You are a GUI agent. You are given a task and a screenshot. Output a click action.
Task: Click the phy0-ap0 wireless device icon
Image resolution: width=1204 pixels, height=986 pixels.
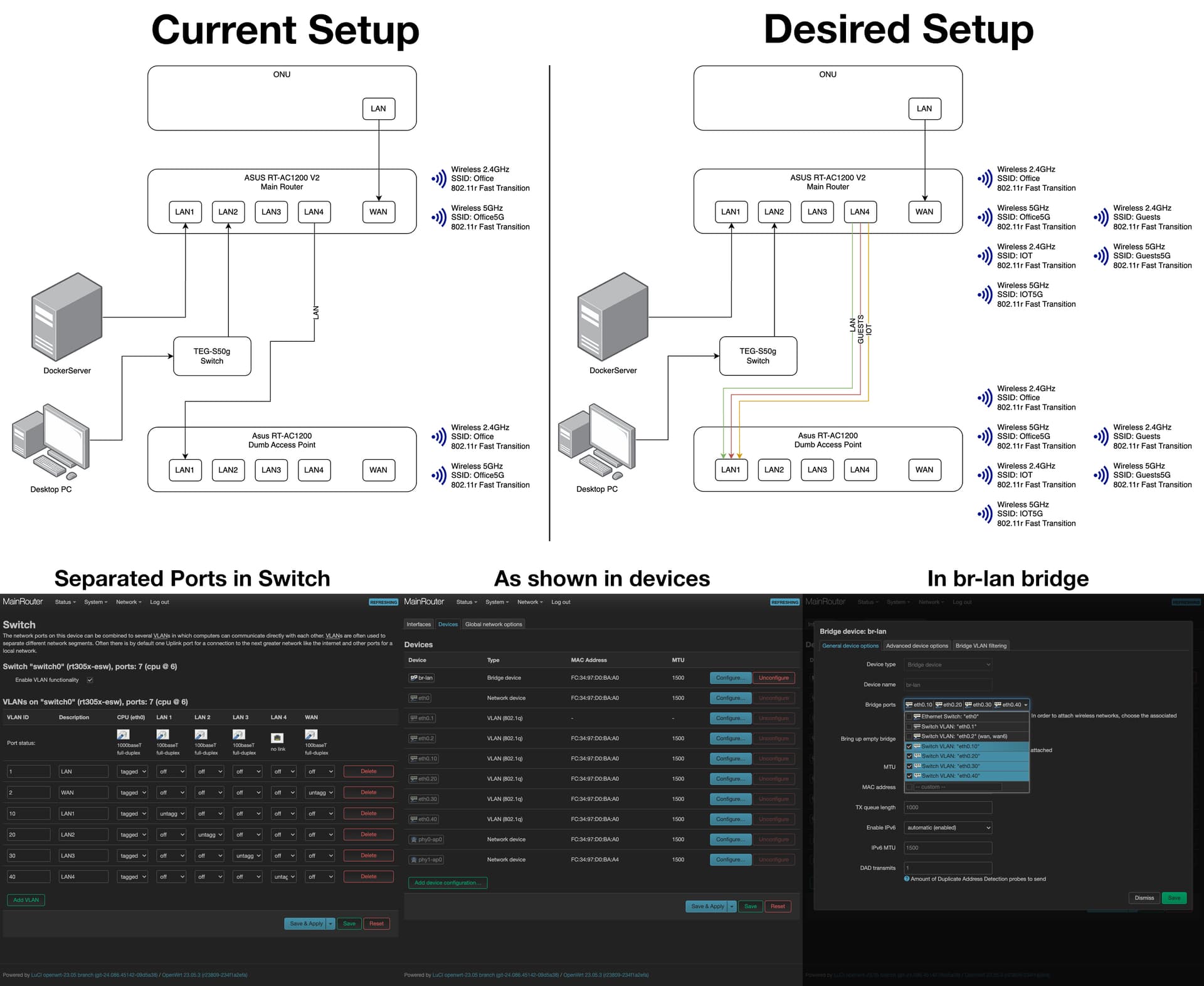click(414, 840)
